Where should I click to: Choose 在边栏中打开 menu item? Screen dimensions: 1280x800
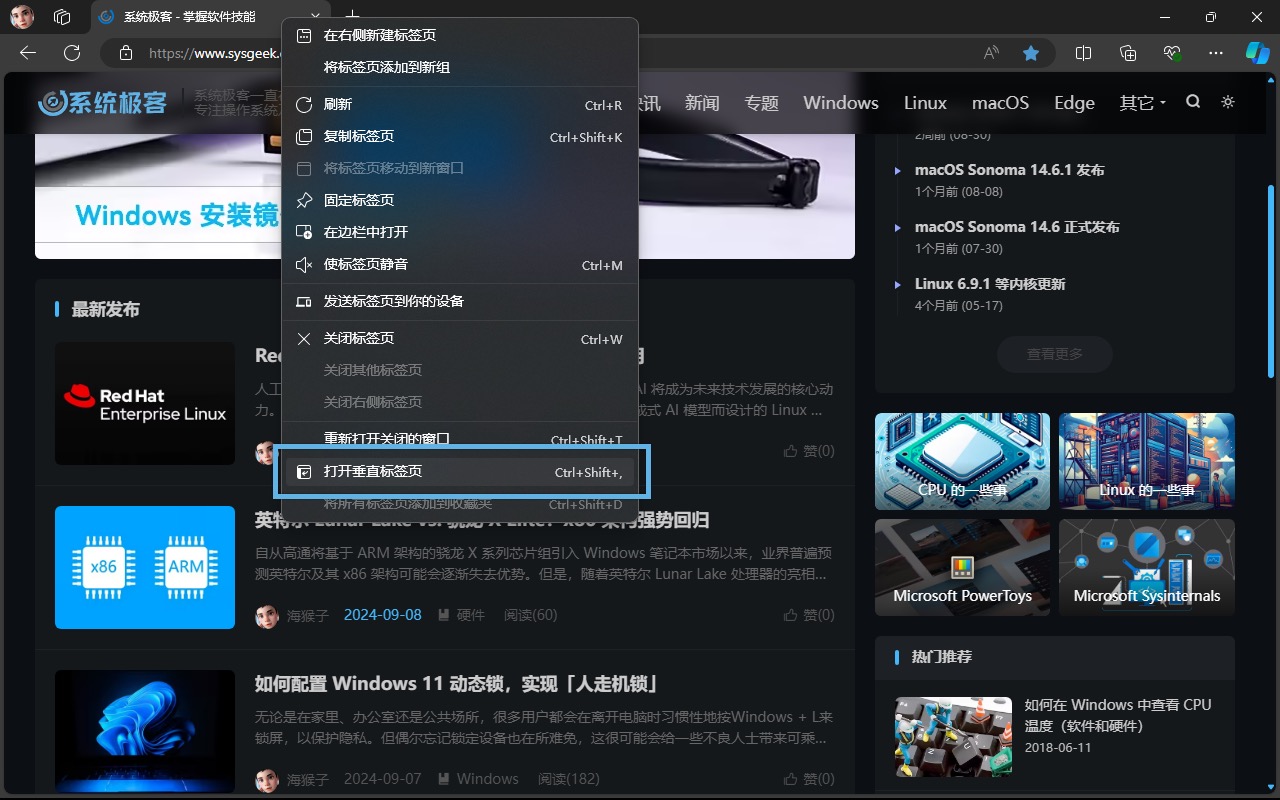(x=460, y=232)
